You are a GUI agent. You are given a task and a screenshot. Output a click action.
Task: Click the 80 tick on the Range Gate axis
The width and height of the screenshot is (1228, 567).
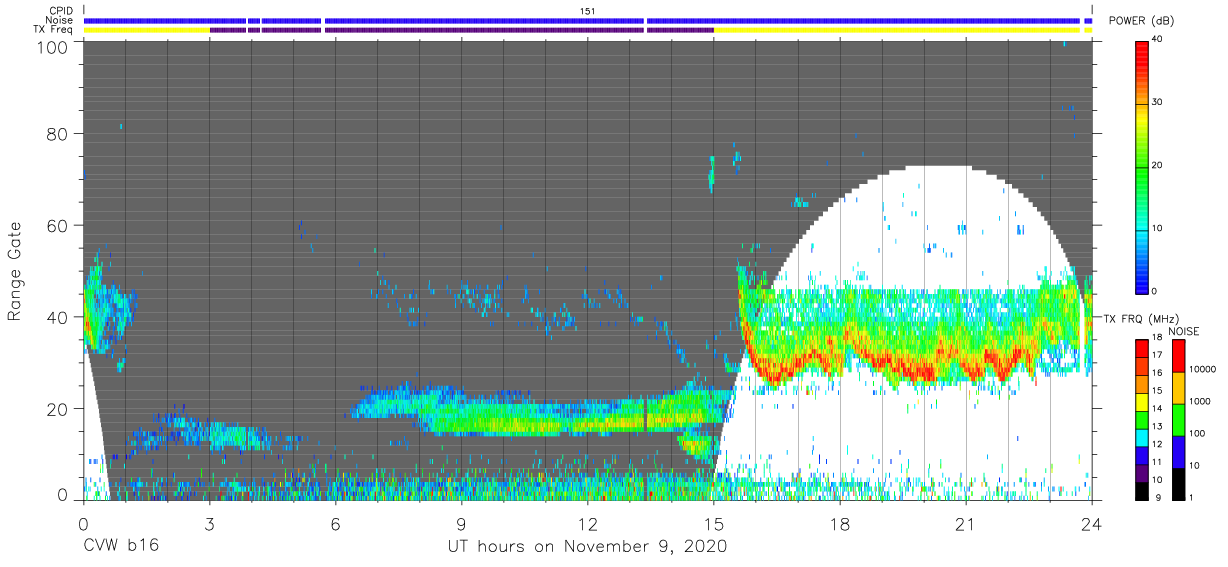coord(59,134)
